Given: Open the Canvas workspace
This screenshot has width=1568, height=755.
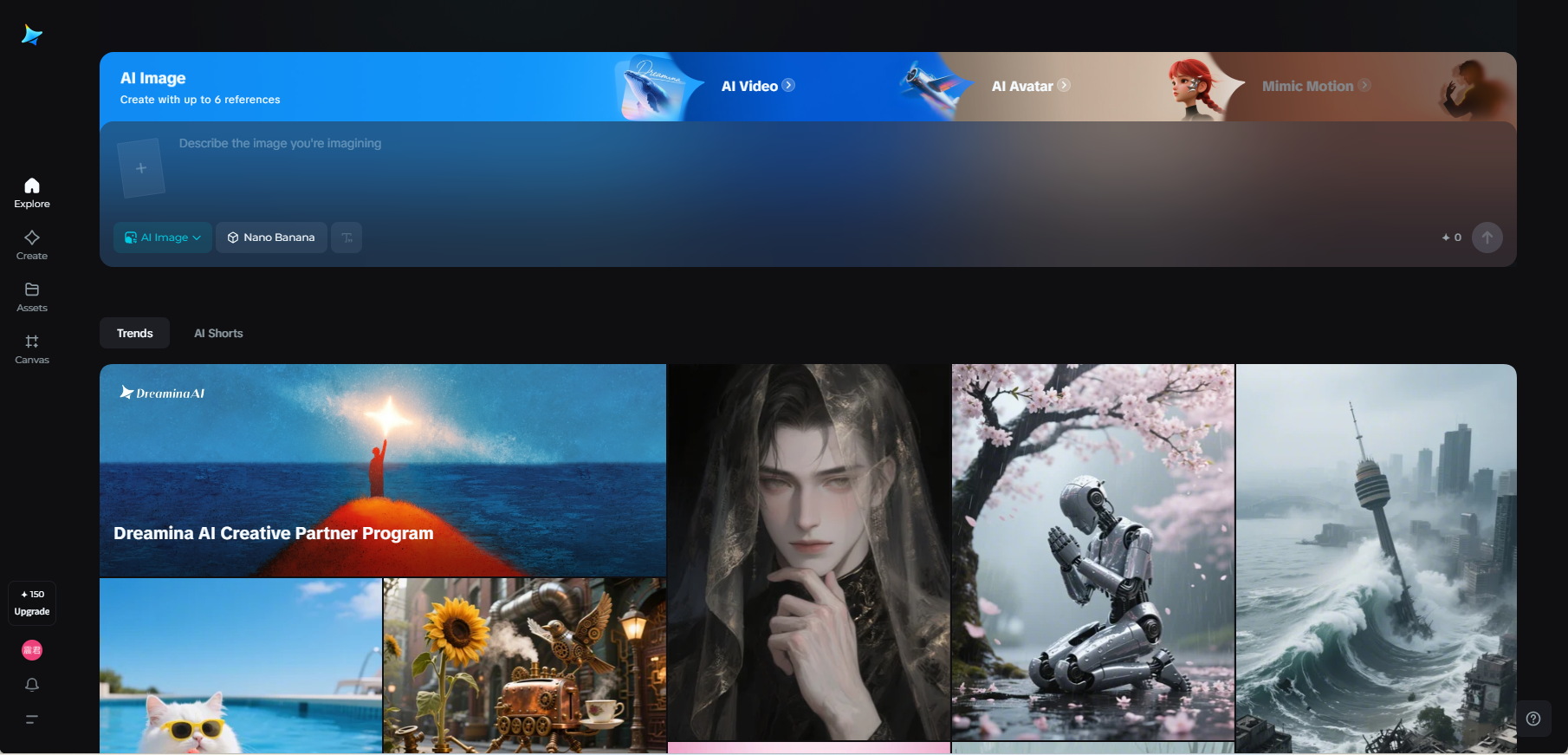Looking at the screenshot, I should coord(32,348).
